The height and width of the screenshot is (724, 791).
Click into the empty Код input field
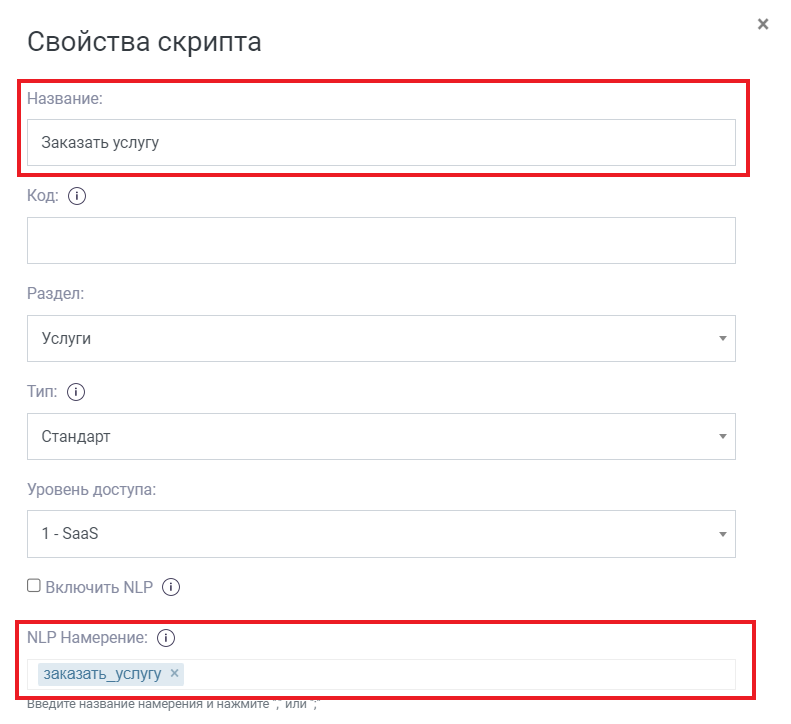(381, 240)
